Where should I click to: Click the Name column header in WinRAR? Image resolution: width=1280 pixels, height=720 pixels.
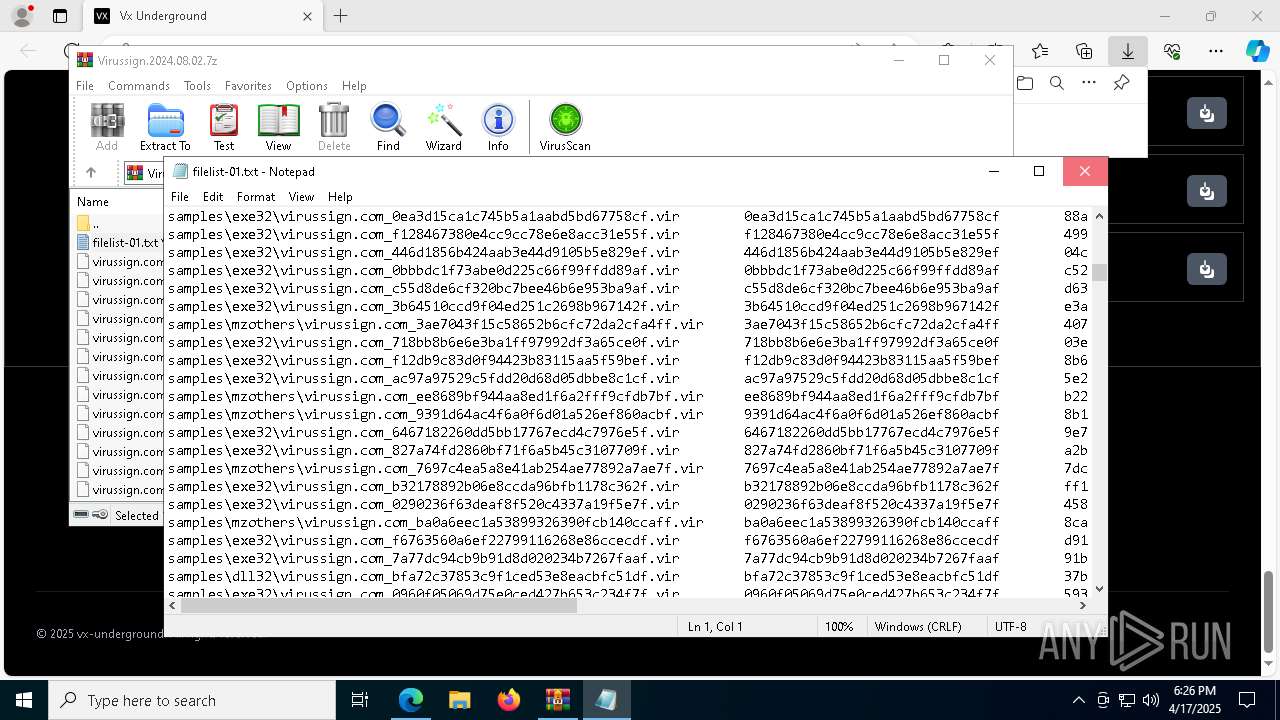click(93, 201)
